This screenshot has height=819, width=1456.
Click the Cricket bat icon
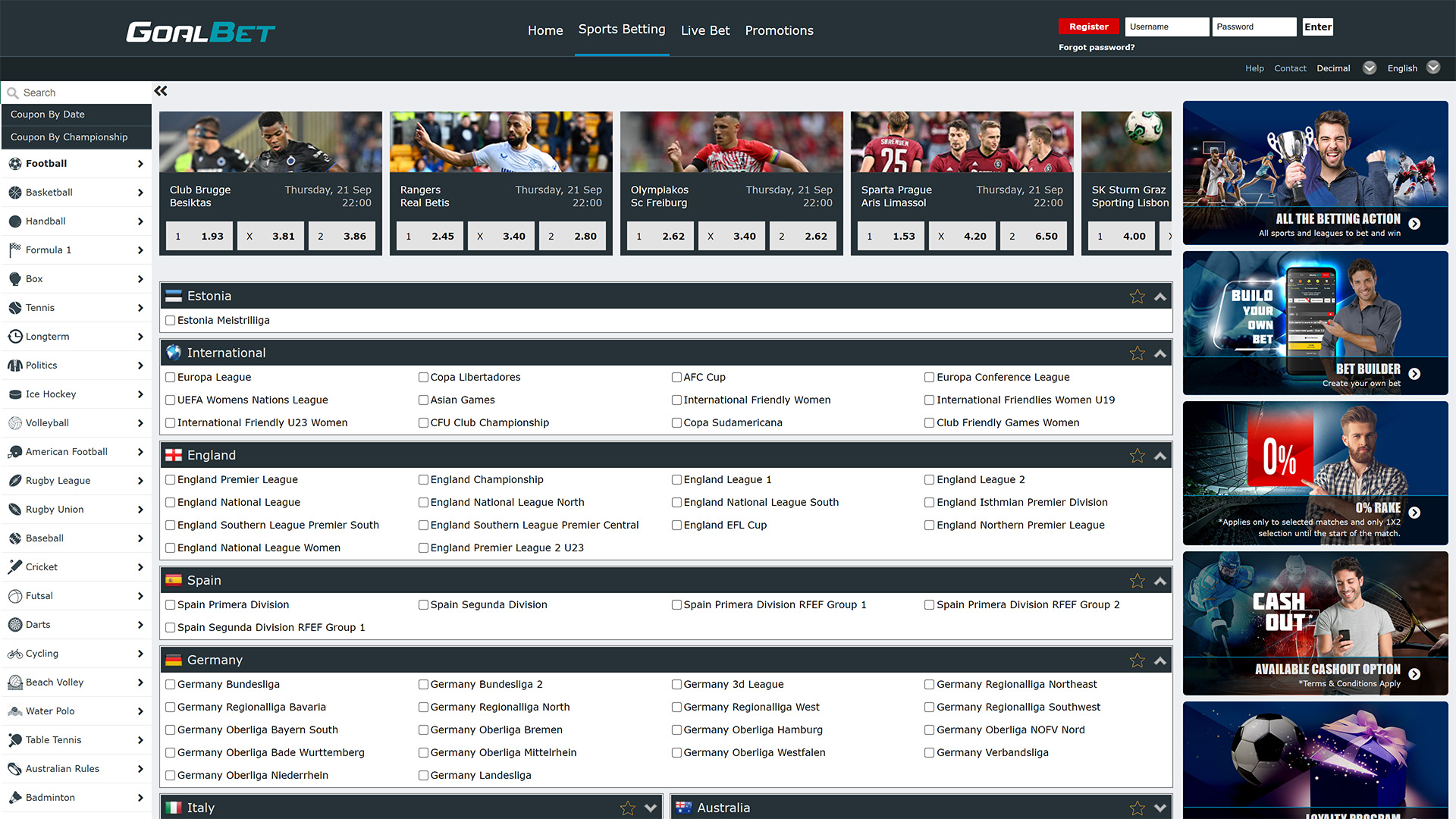(15, 567)
